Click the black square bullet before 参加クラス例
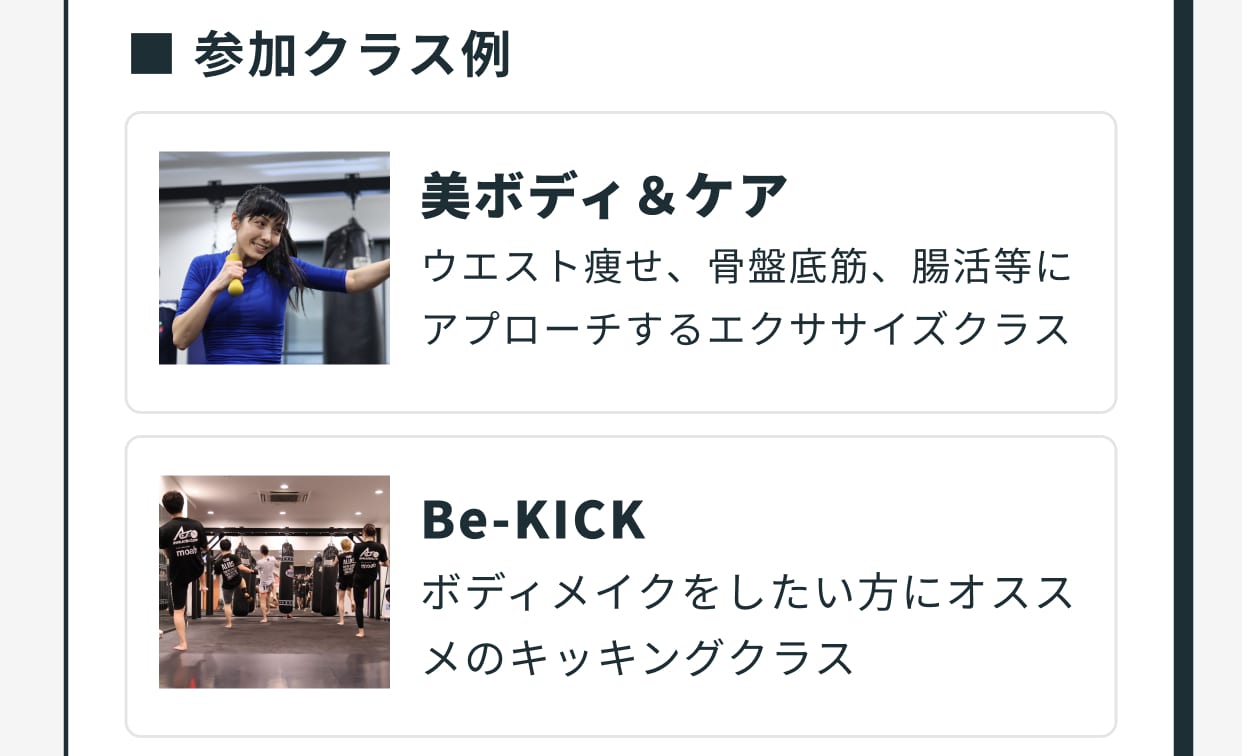This screenshot has width=1242, height=756. tap(151, 55)
